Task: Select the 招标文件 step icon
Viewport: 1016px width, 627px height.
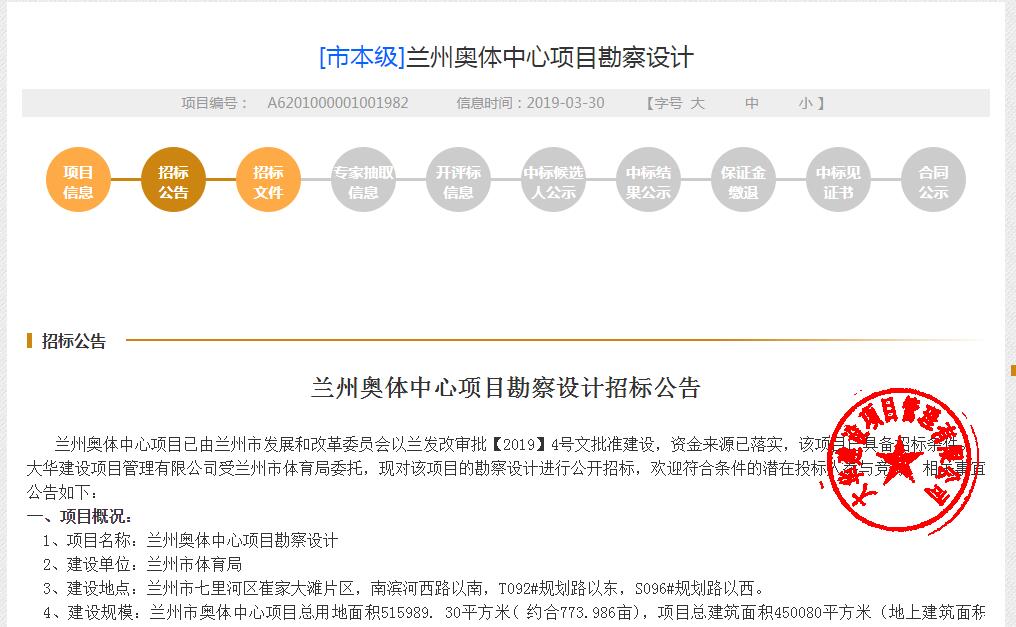Action: click(268, 179)
